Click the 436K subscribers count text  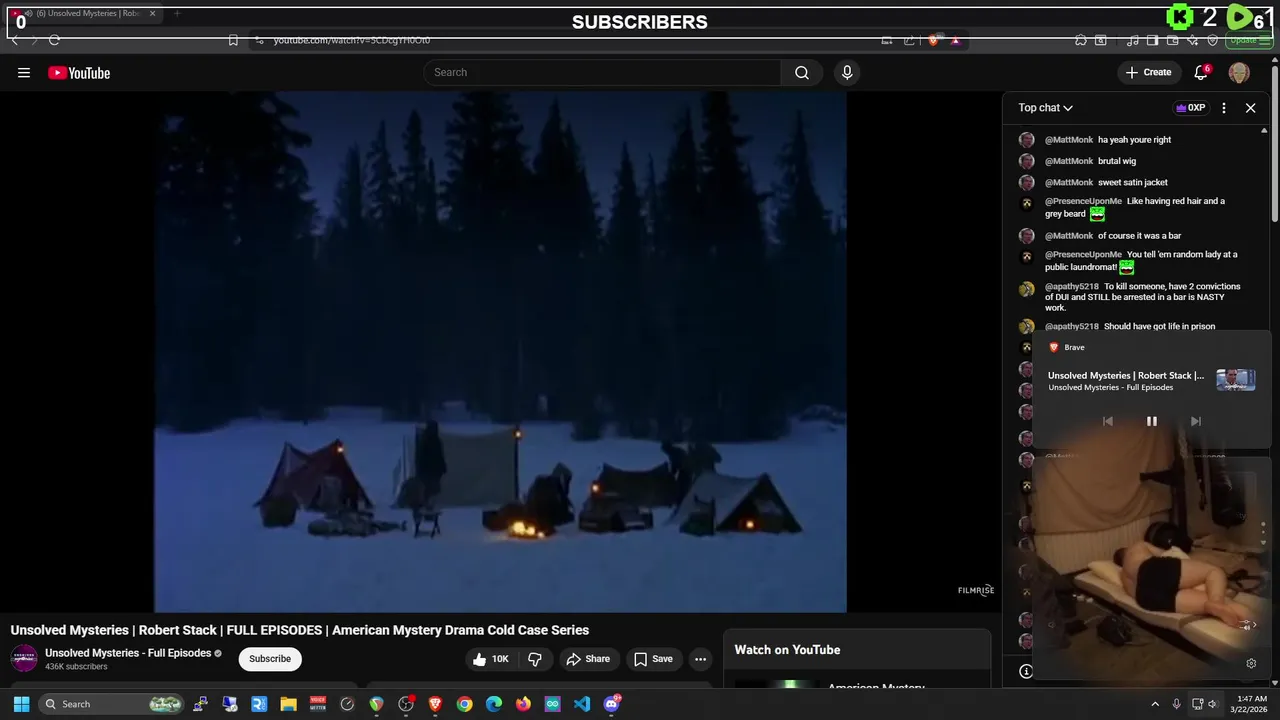point(76,667)
